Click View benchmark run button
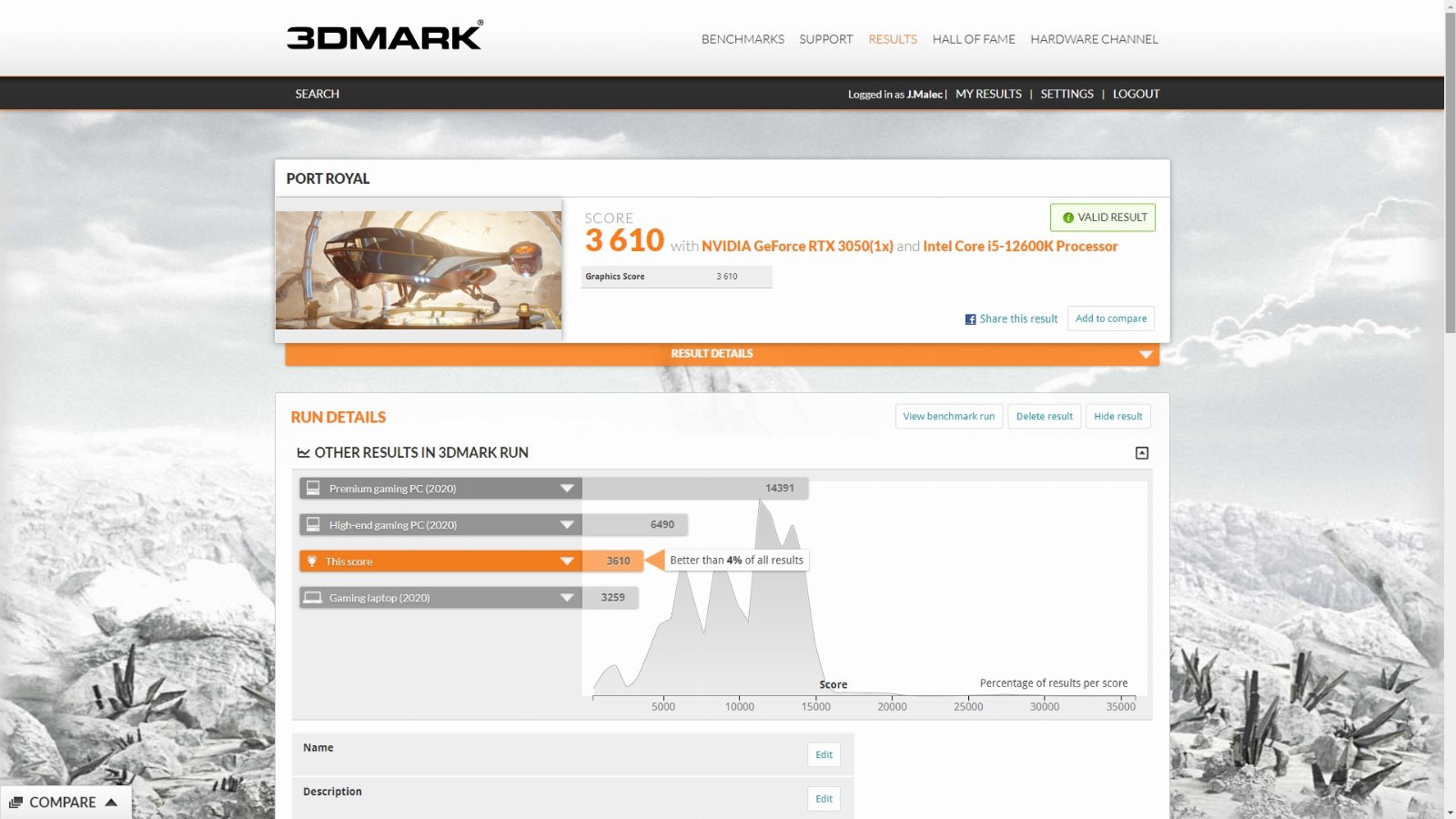 coord(949,417)
